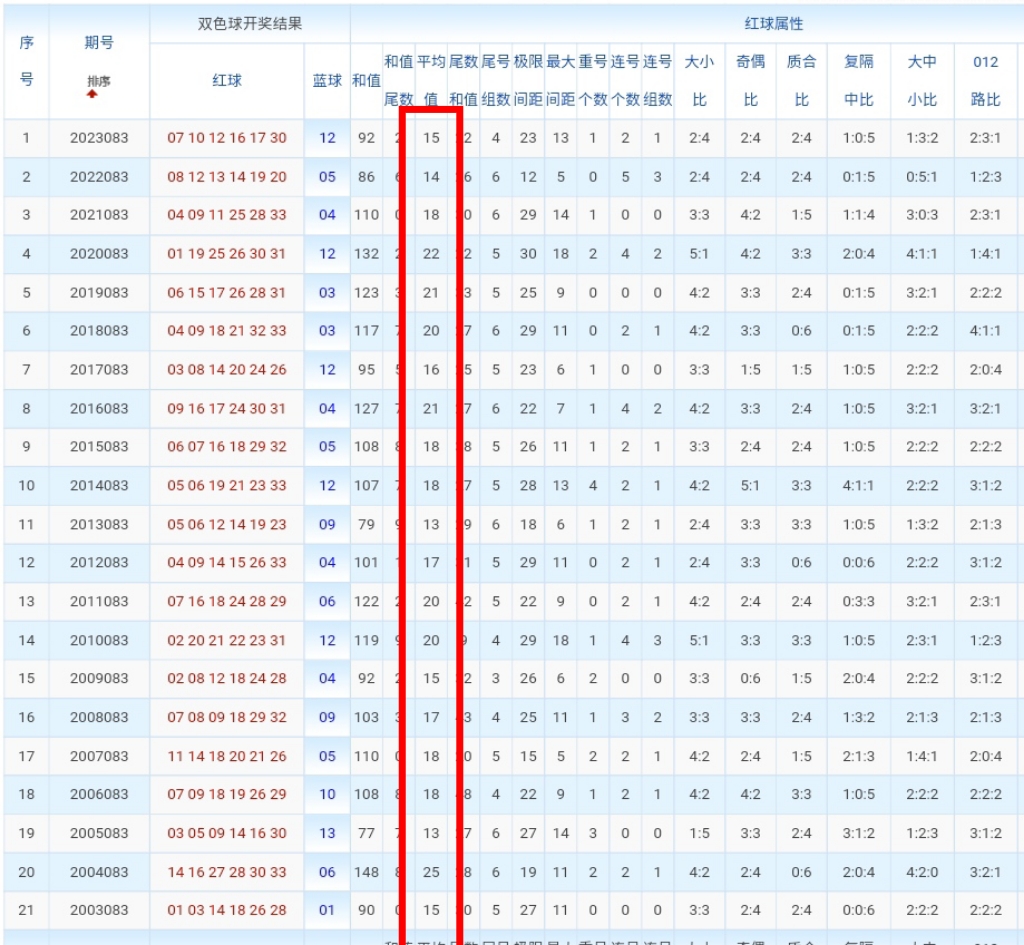Click ratio 4:2:0 in row 2004083
Image resolution: width=1024 pixels, height=945 pixels.
(x=922, y=872)
